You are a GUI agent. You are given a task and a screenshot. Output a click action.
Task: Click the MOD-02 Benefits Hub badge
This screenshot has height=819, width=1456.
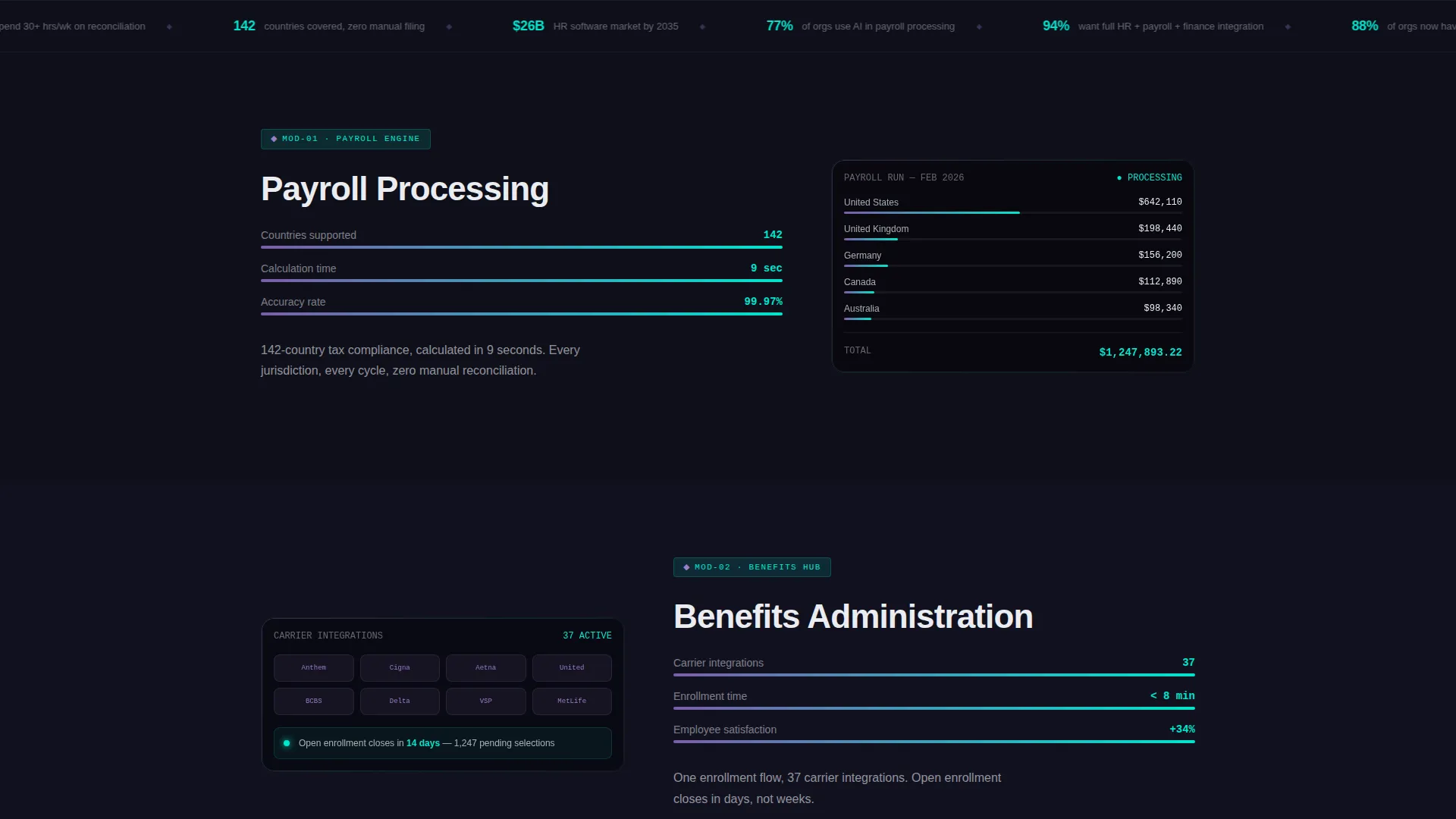click(752, 567)
